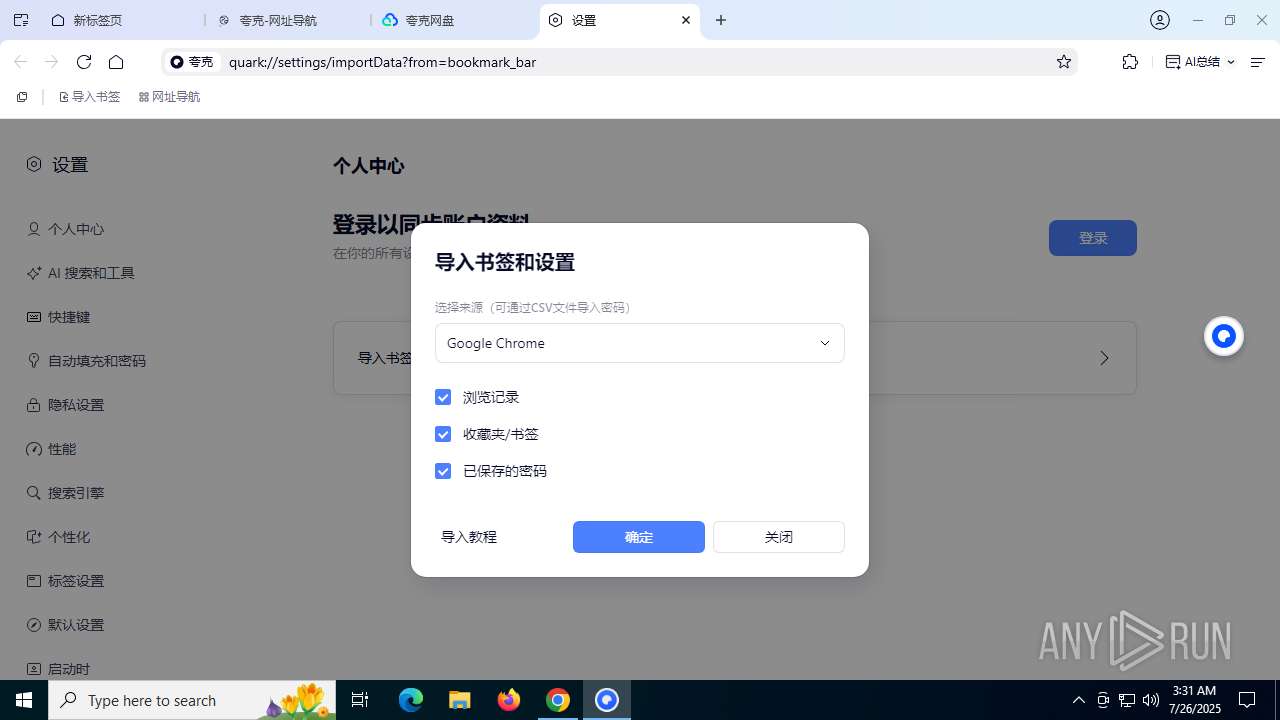Go forward with the forward arrow
The width and height of the screenshot is (1280, 720).
(x=52, y=62)
